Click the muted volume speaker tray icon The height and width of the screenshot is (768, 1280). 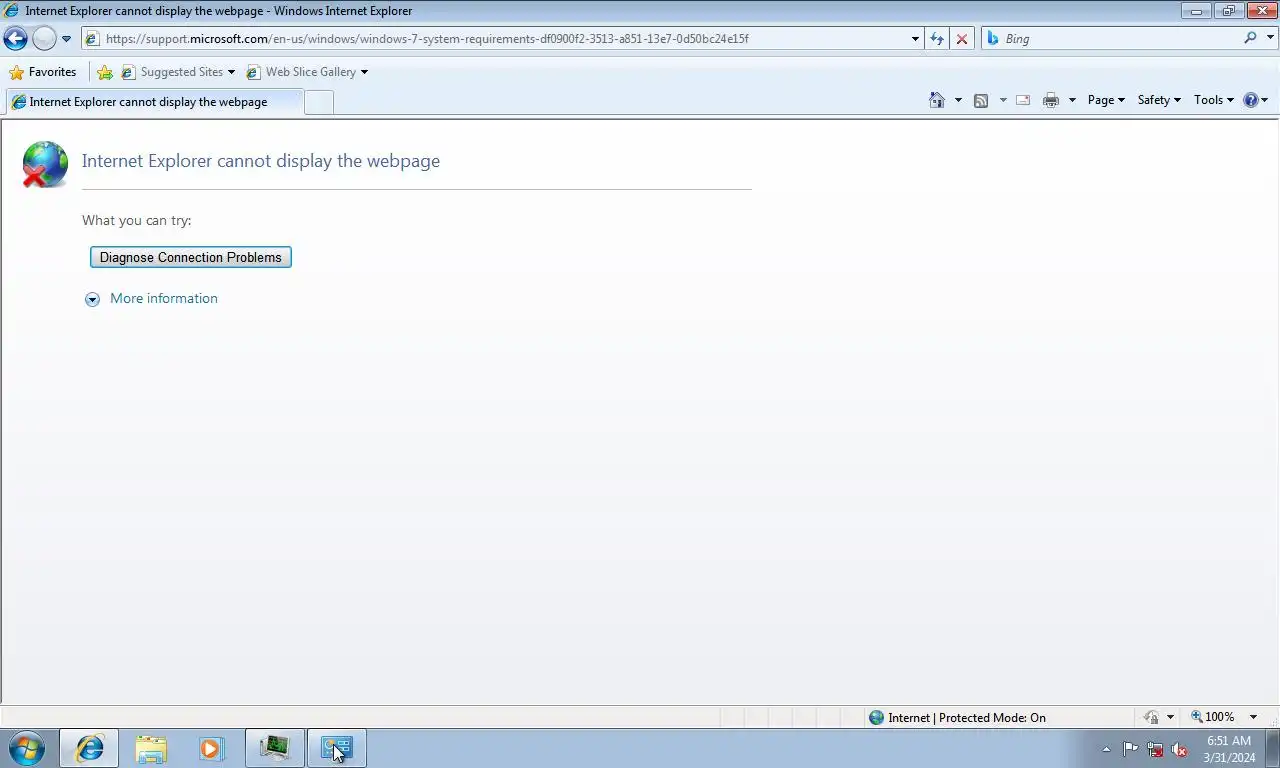[1180, 749]
